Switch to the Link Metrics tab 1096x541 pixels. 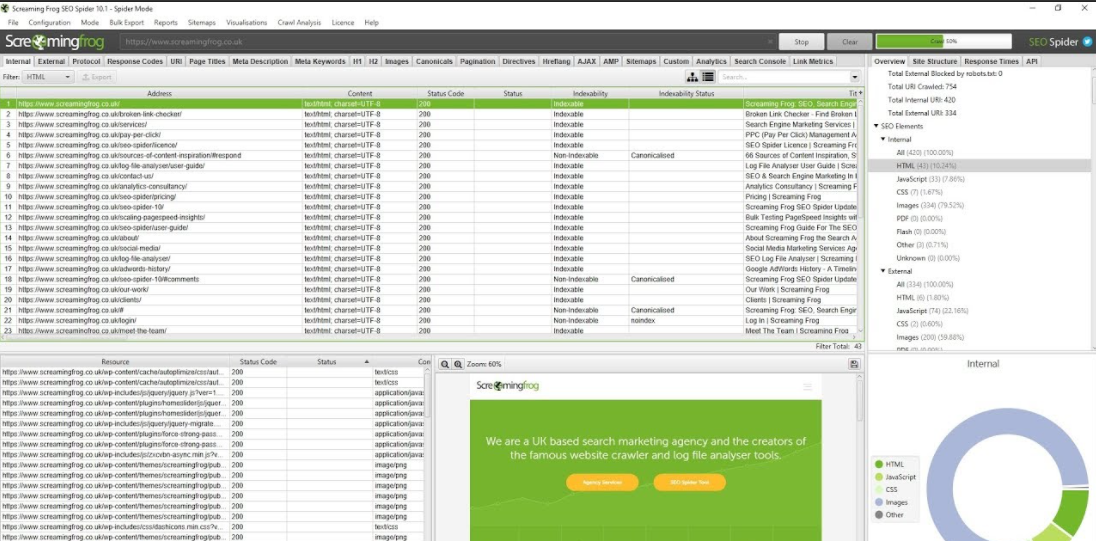[x=813, y=62]
